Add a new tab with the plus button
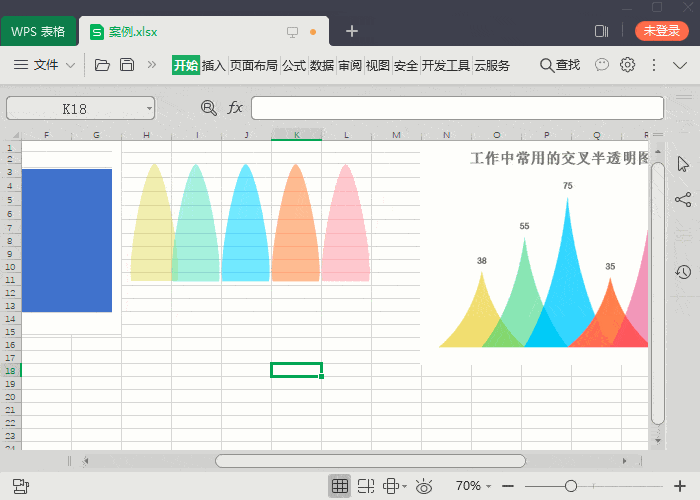 coord(352,31)
